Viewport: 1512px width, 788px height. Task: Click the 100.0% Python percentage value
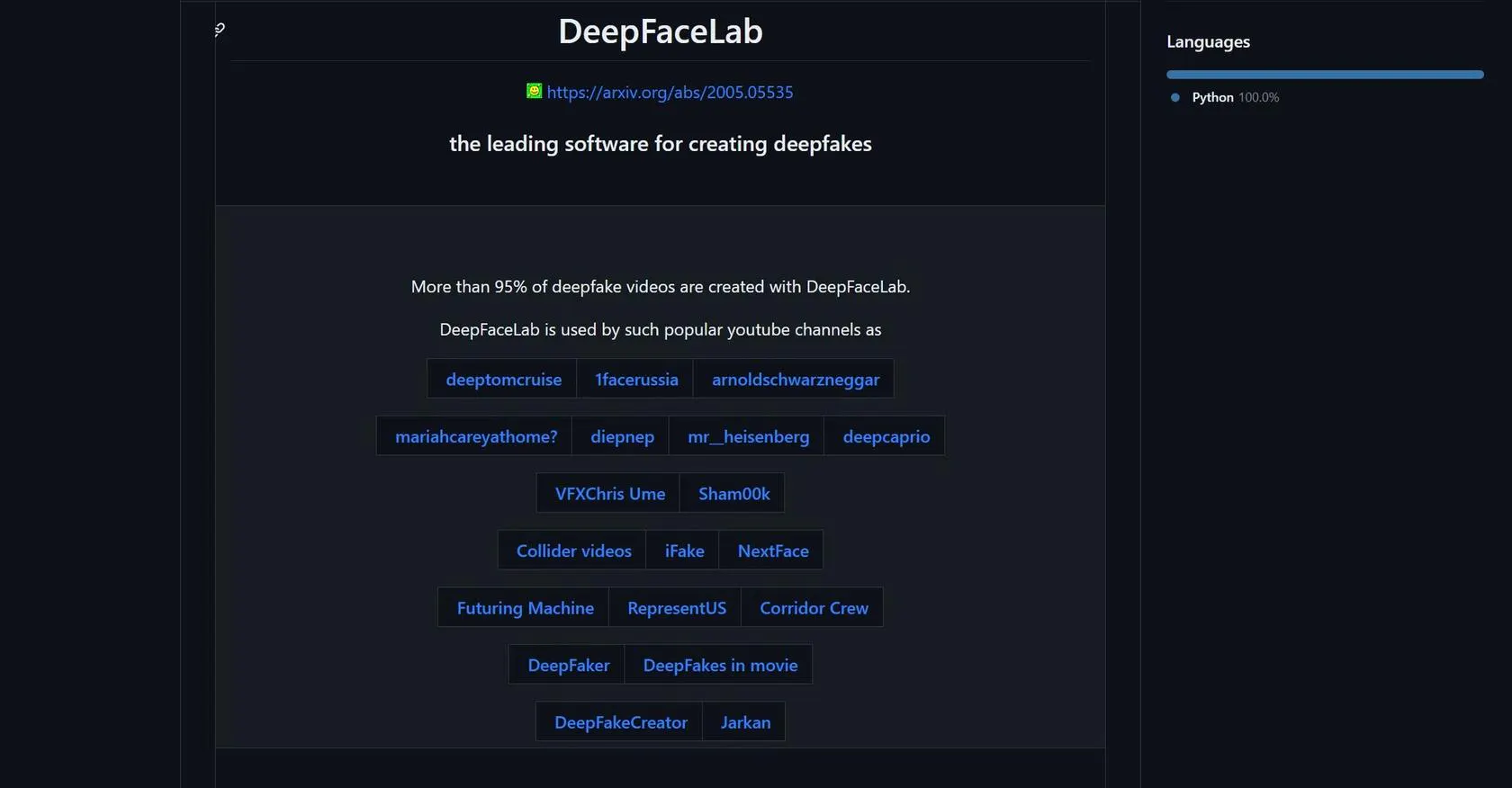(1258, 97)
